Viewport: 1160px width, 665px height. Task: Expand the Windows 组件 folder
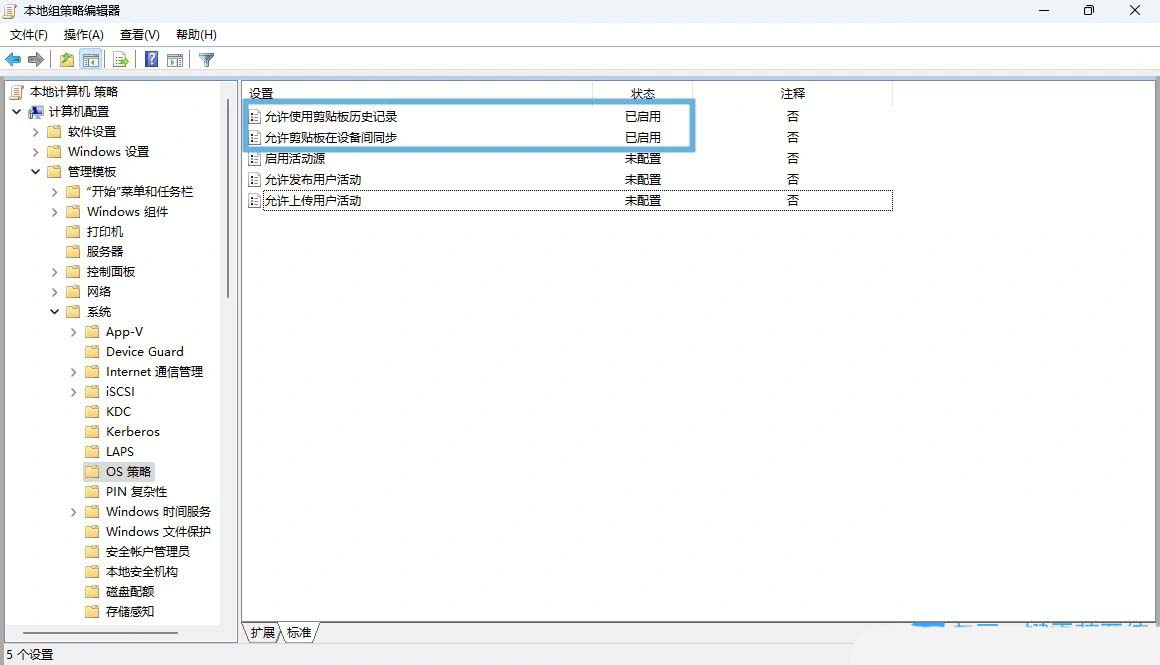point(55,212)
